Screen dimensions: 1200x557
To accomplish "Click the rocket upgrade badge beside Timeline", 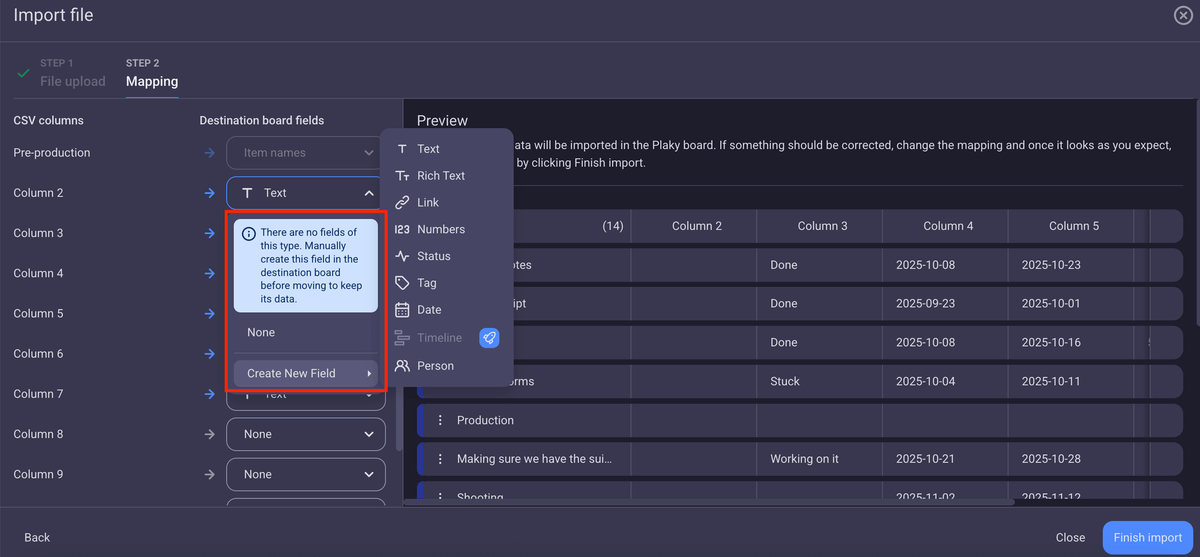I will click(489, 338).
